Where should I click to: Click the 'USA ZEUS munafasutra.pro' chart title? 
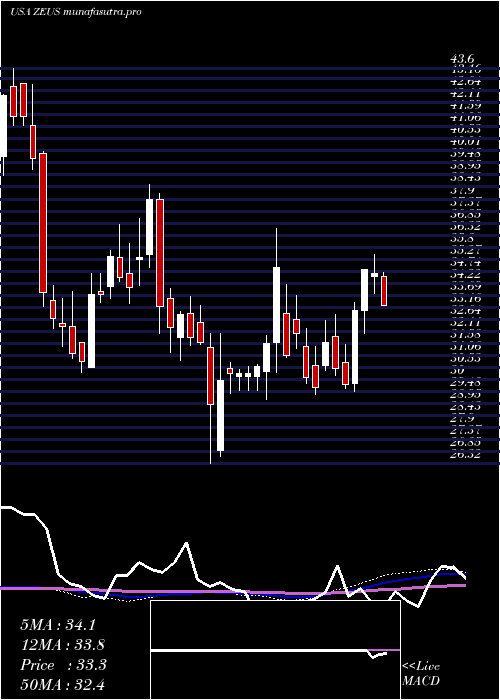click(x=75, y=12)
